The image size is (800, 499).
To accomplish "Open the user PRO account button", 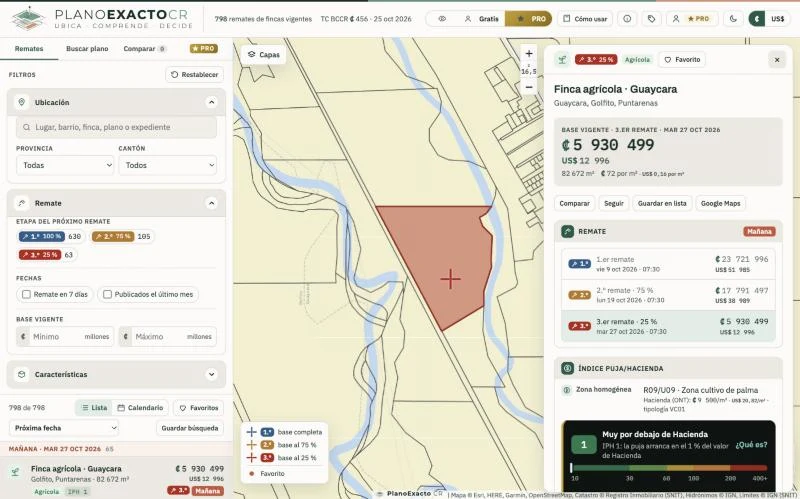I will pyautogui.click(x=692, y=19).
